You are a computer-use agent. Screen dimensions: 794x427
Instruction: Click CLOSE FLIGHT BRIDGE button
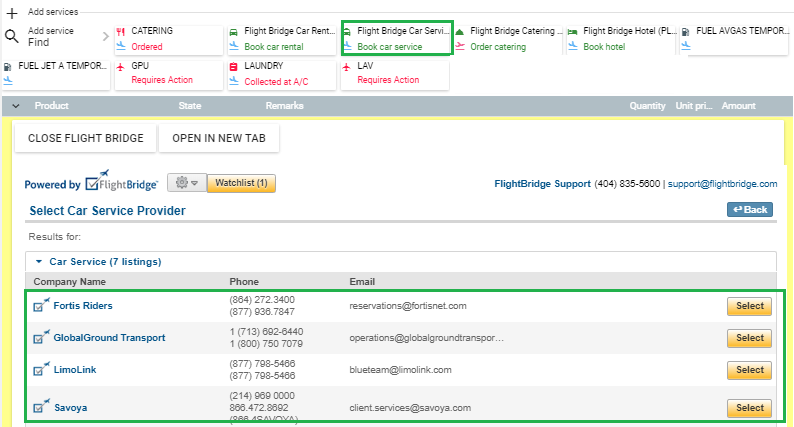86,138
